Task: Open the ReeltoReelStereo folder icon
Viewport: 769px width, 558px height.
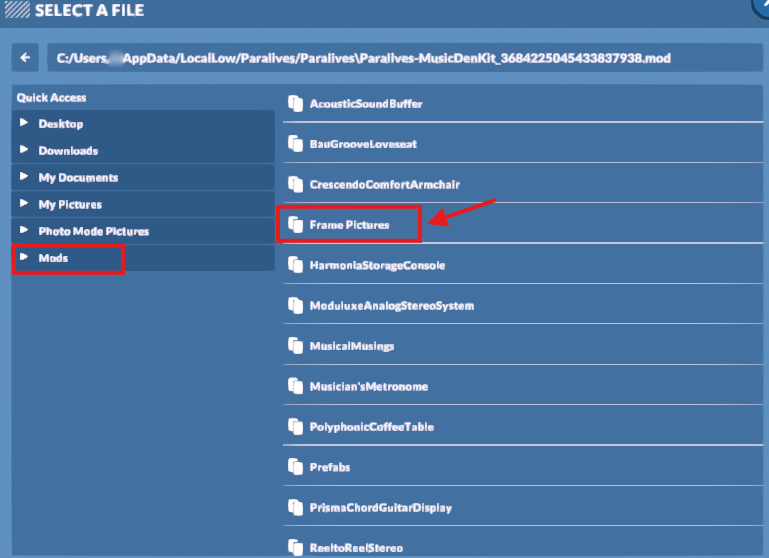Action: tap(295, 547)
